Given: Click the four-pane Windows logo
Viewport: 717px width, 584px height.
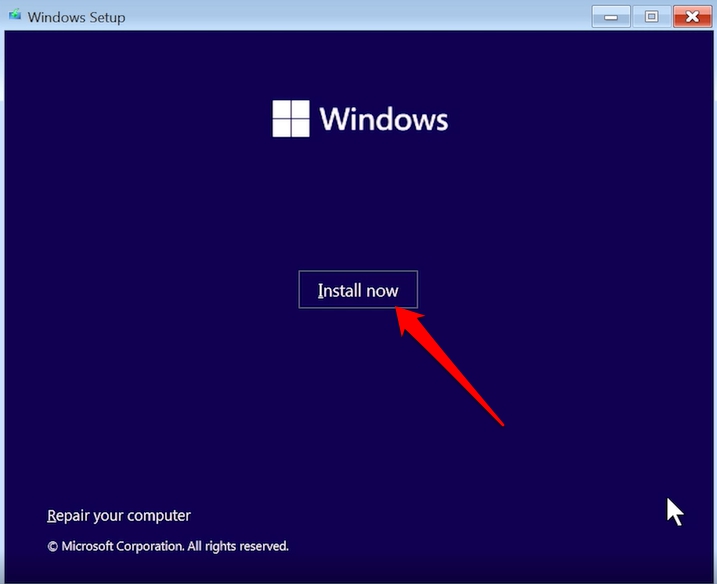Looking at the screenshot, I should 291,118.
